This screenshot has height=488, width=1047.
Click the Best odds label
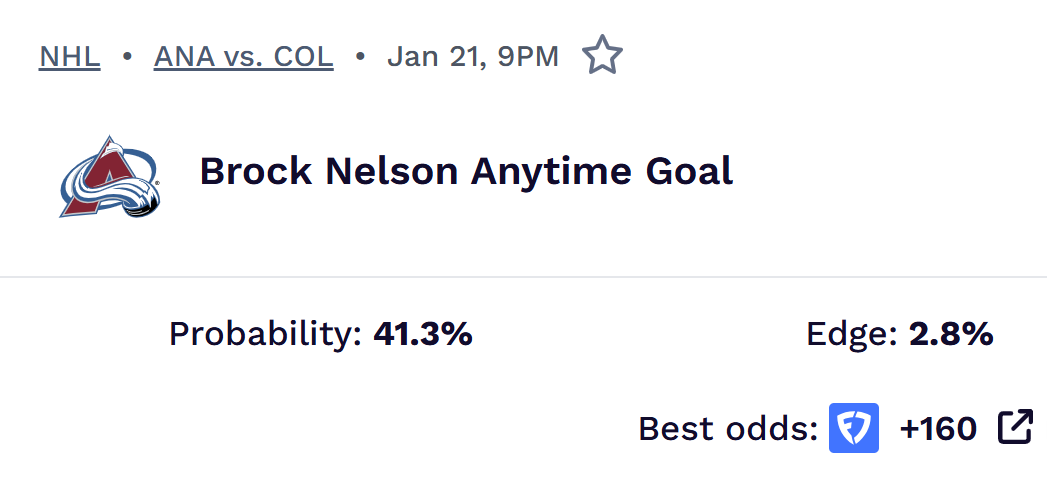728,428
